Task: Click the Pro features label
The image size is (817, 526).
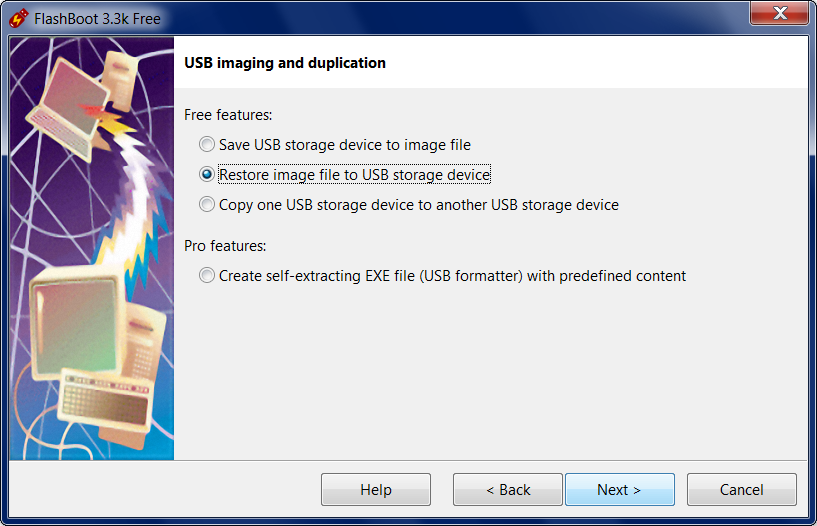Action: pyautogui.click(x=225, y=245)
